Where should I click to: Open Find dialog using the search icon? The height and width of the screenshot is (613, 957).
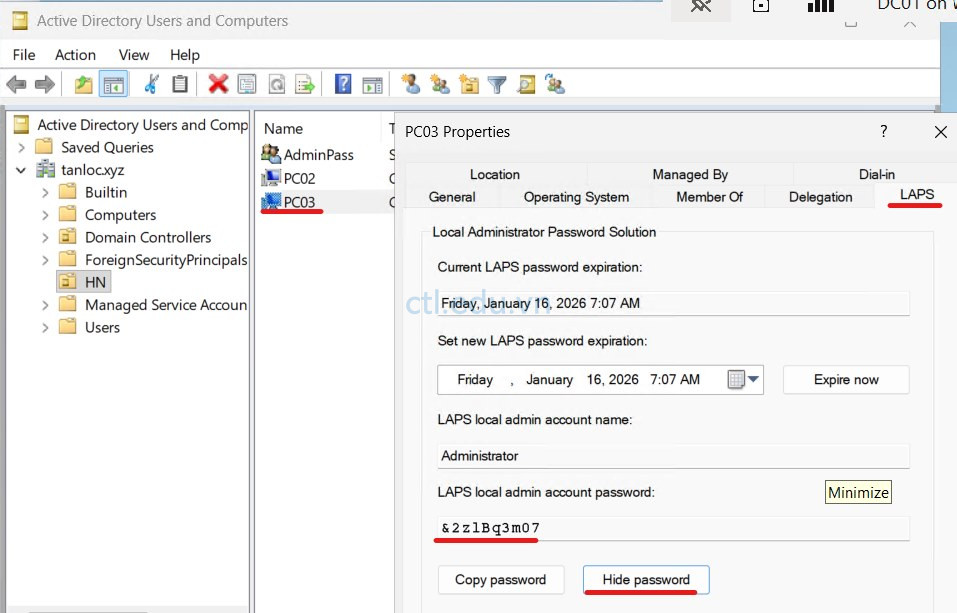pyautogui.click(x=525, y=84)
